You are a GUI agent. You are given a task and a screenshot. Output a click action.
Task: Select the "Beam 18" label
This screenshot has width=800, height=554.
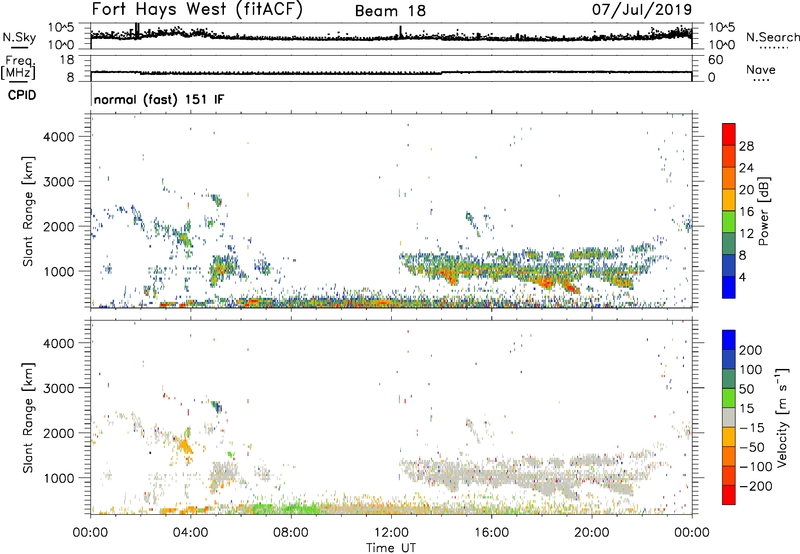click(390, 11)
